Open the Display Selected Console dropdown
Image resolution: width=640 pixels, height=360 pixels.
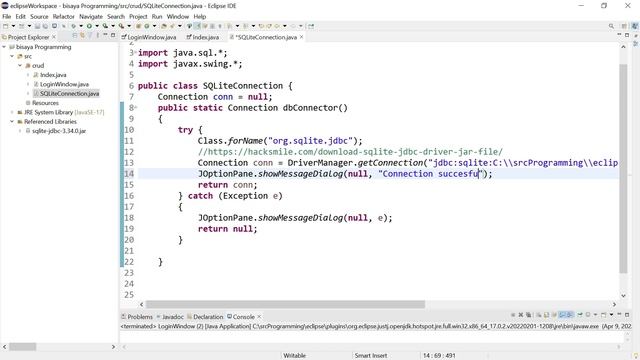pos(595,315)
